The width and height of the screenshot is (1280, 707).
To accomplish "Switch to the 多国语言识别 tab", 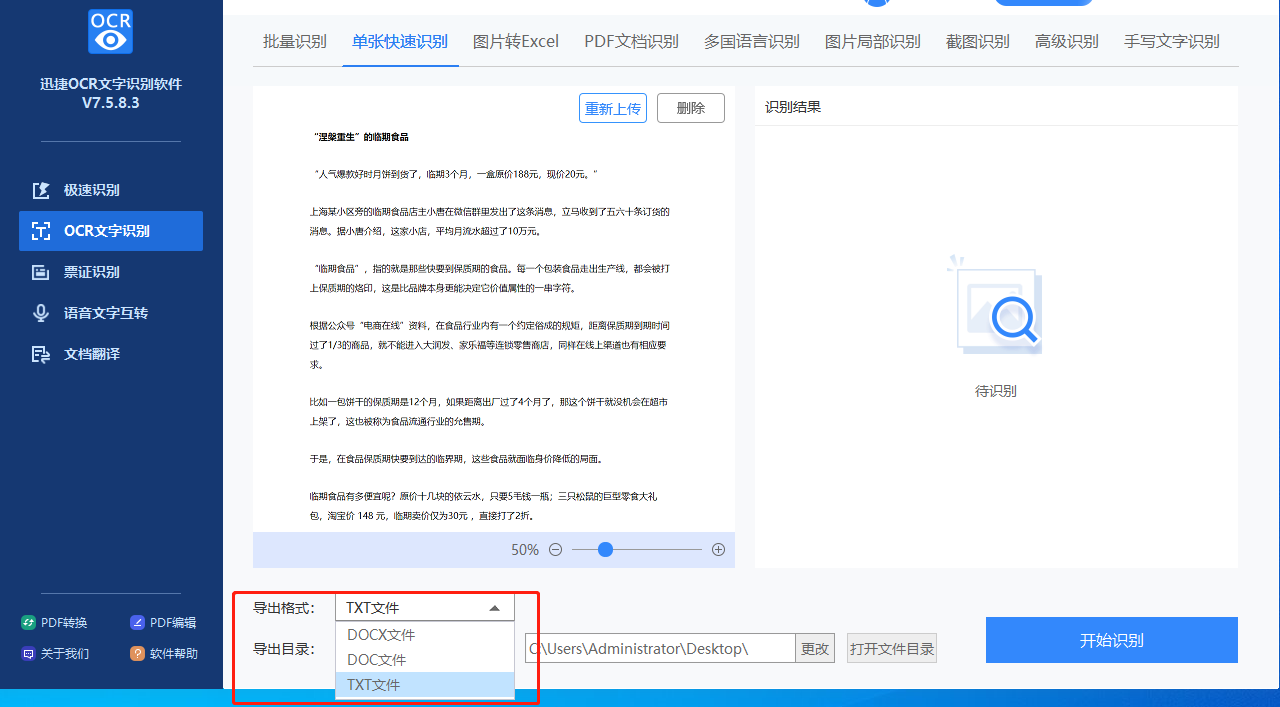I will click(751, 41).
